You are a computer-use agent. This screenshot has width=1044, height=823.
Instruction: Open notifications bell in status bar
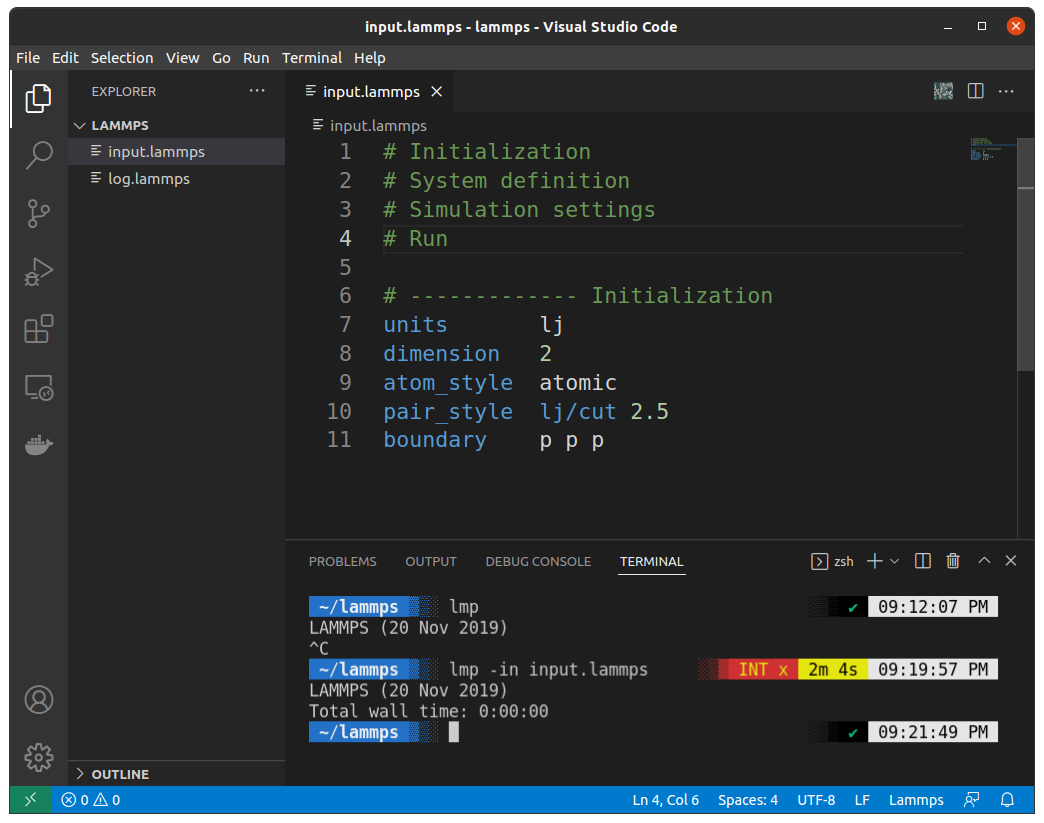tap(1007, 800)
